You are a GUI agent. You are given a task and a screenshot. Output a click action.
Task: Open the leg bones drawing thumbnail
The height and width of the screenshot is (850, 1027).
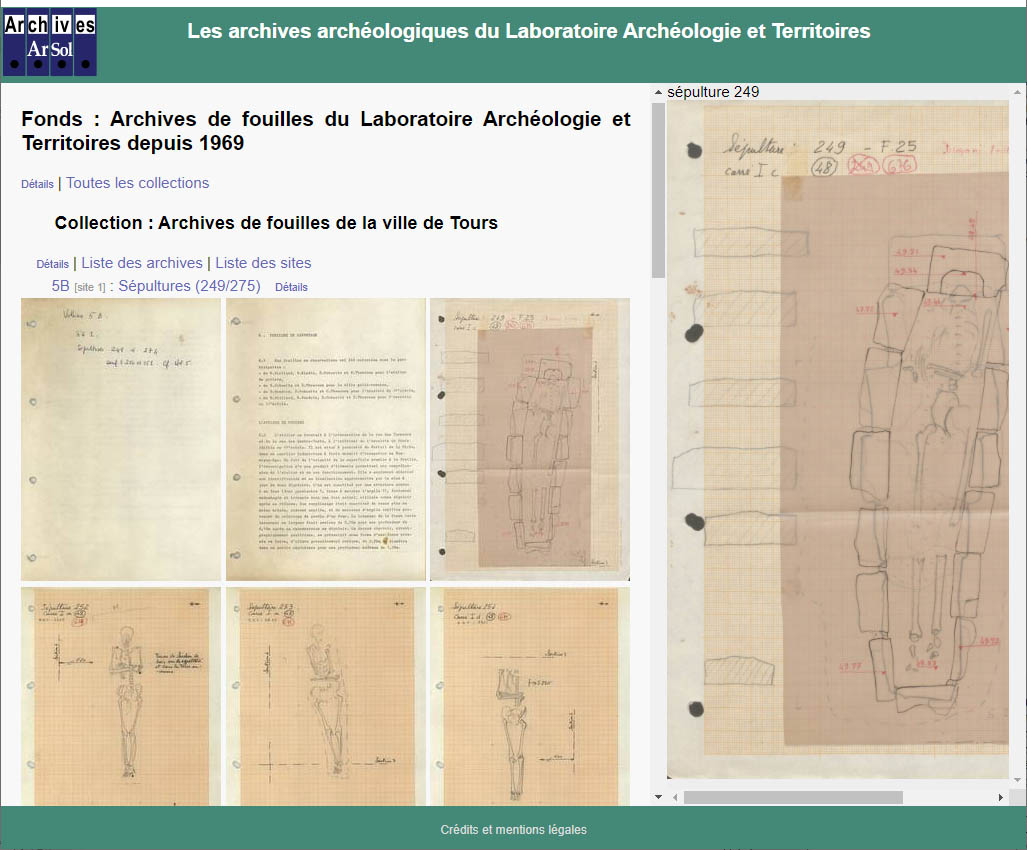tap(530, 696)
